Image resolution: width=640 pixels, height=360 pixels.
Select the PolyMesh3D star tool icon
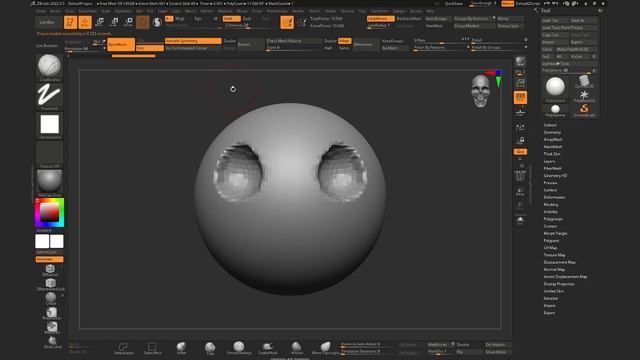coord(584,96)
